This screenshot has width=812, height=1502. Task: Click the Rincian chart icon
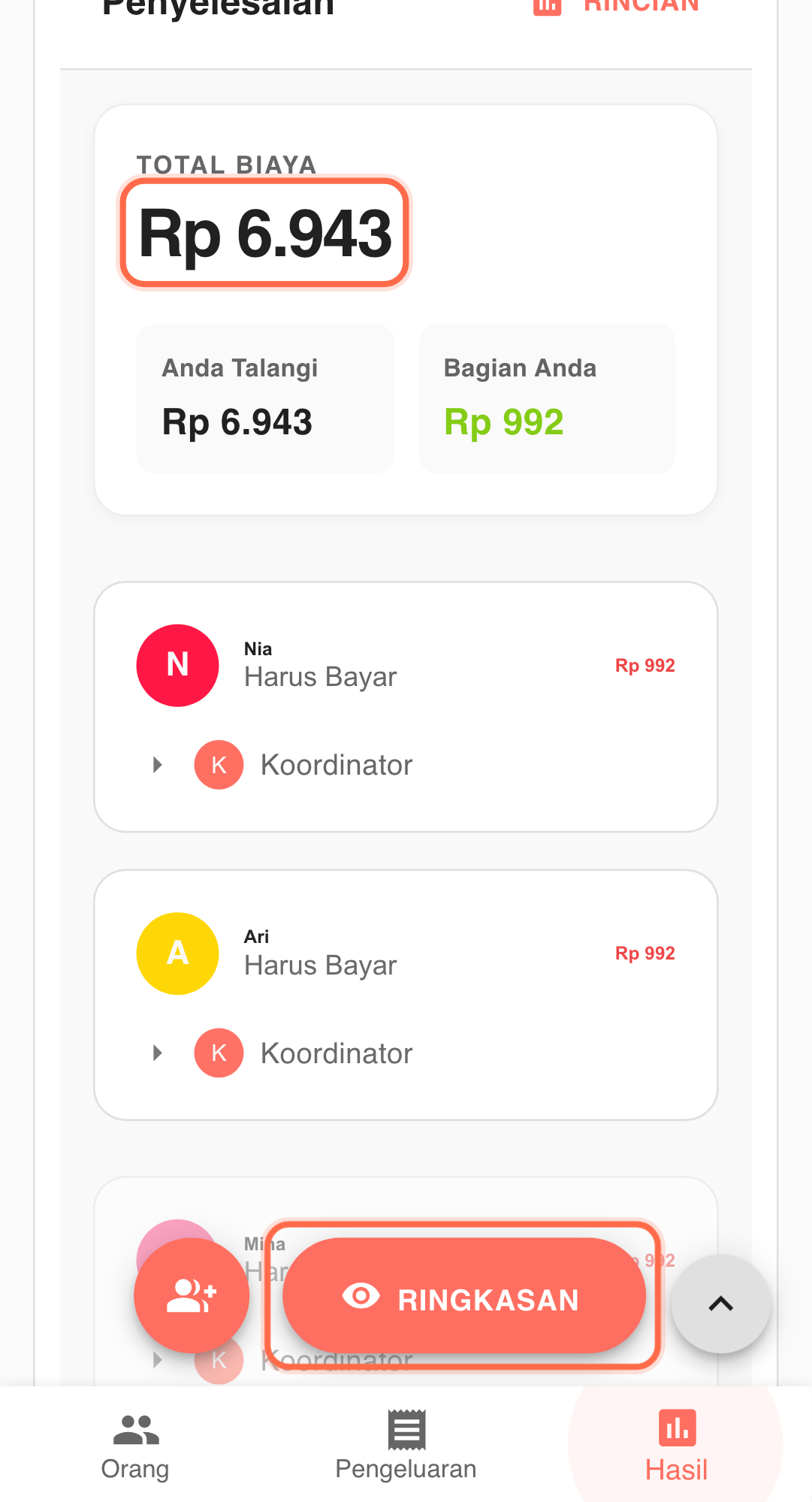tap(547, 6)
